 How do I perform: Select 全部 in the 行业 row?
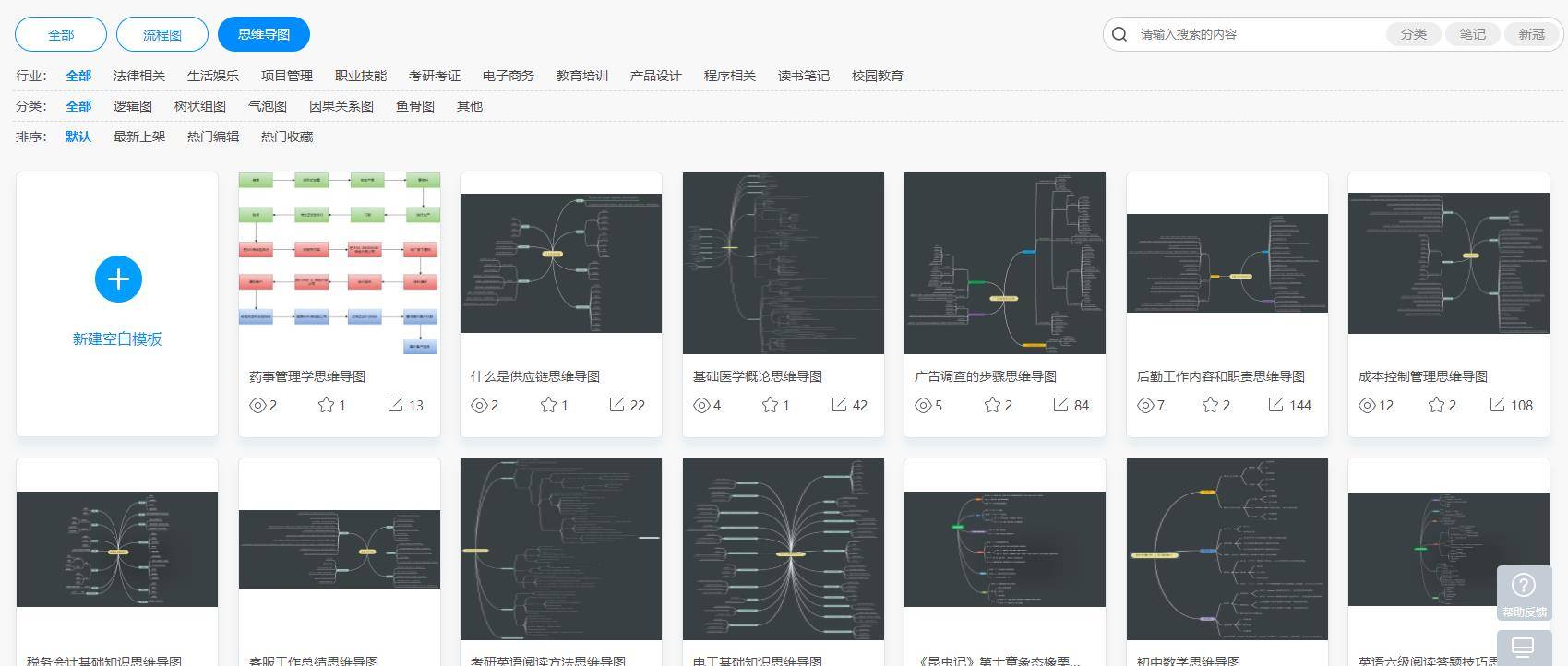78,76
